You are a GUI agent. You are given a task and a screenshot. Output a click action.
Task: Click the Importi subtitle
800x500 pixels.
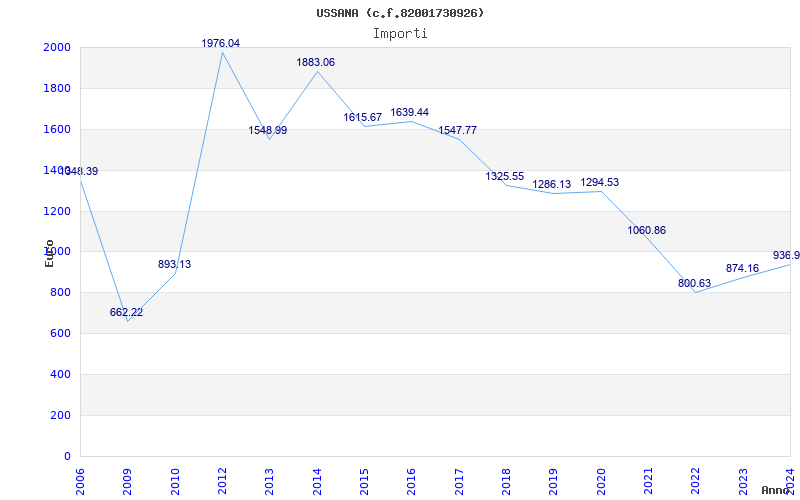pyautogui.click(x=400, y=34)
